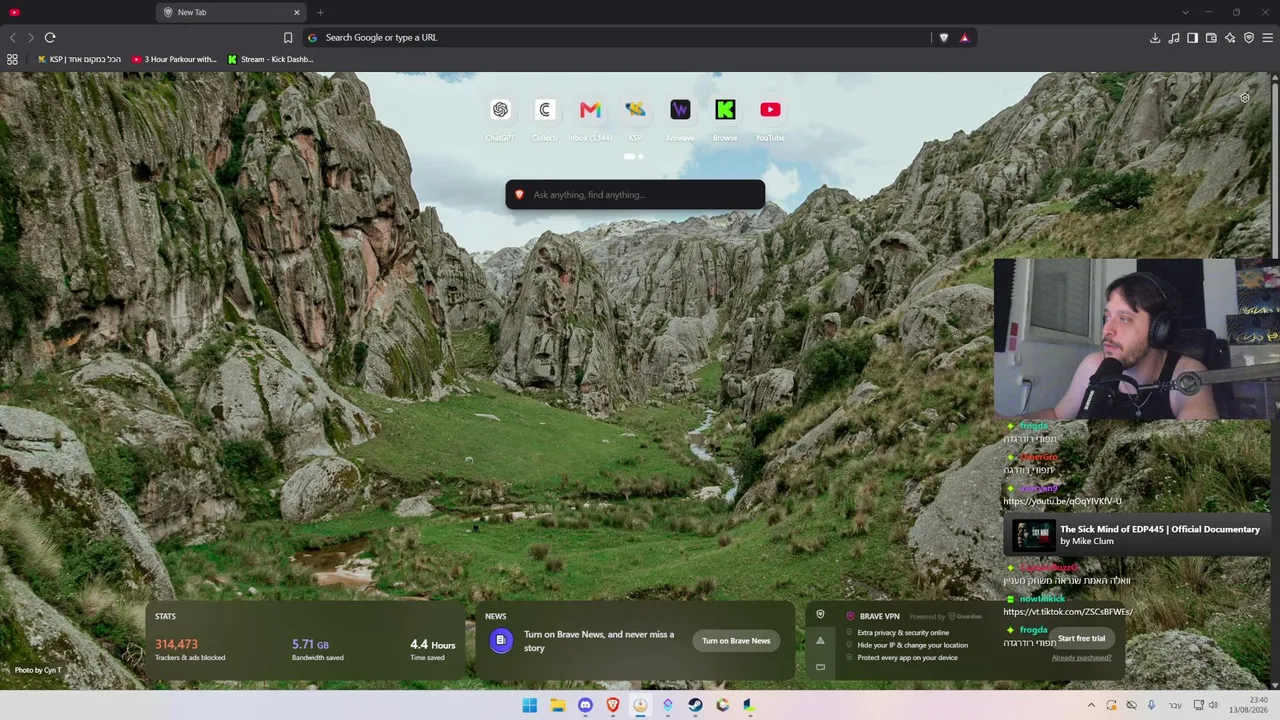
Task: Click the system tray microphone icon
Action: click(x=1151, y=706)
